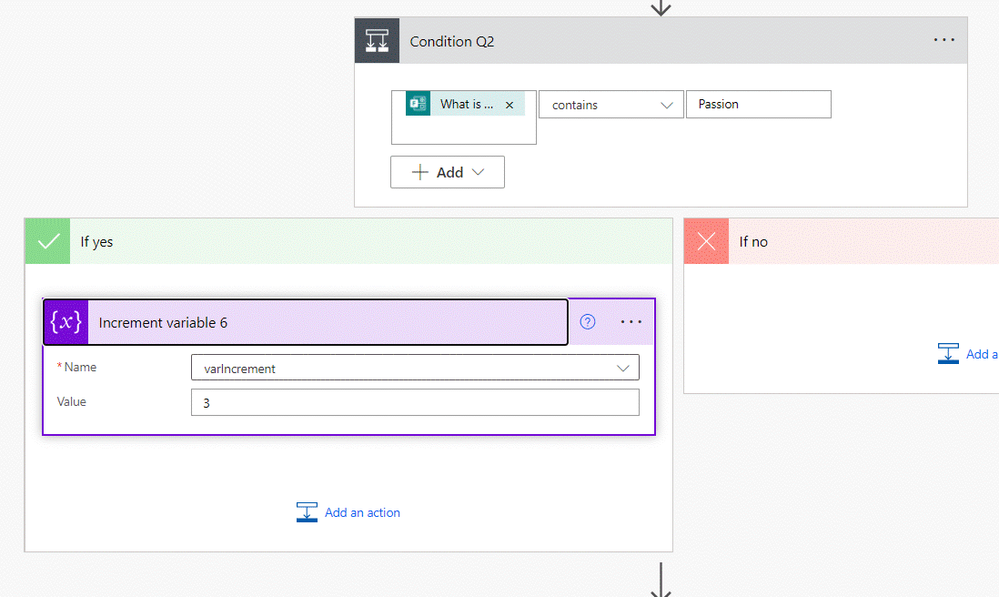Open Increment variable 6 ellipsis menu
The width and height of the screenshot is (999, 597).
pyautogui.click(x=631, y=322)
